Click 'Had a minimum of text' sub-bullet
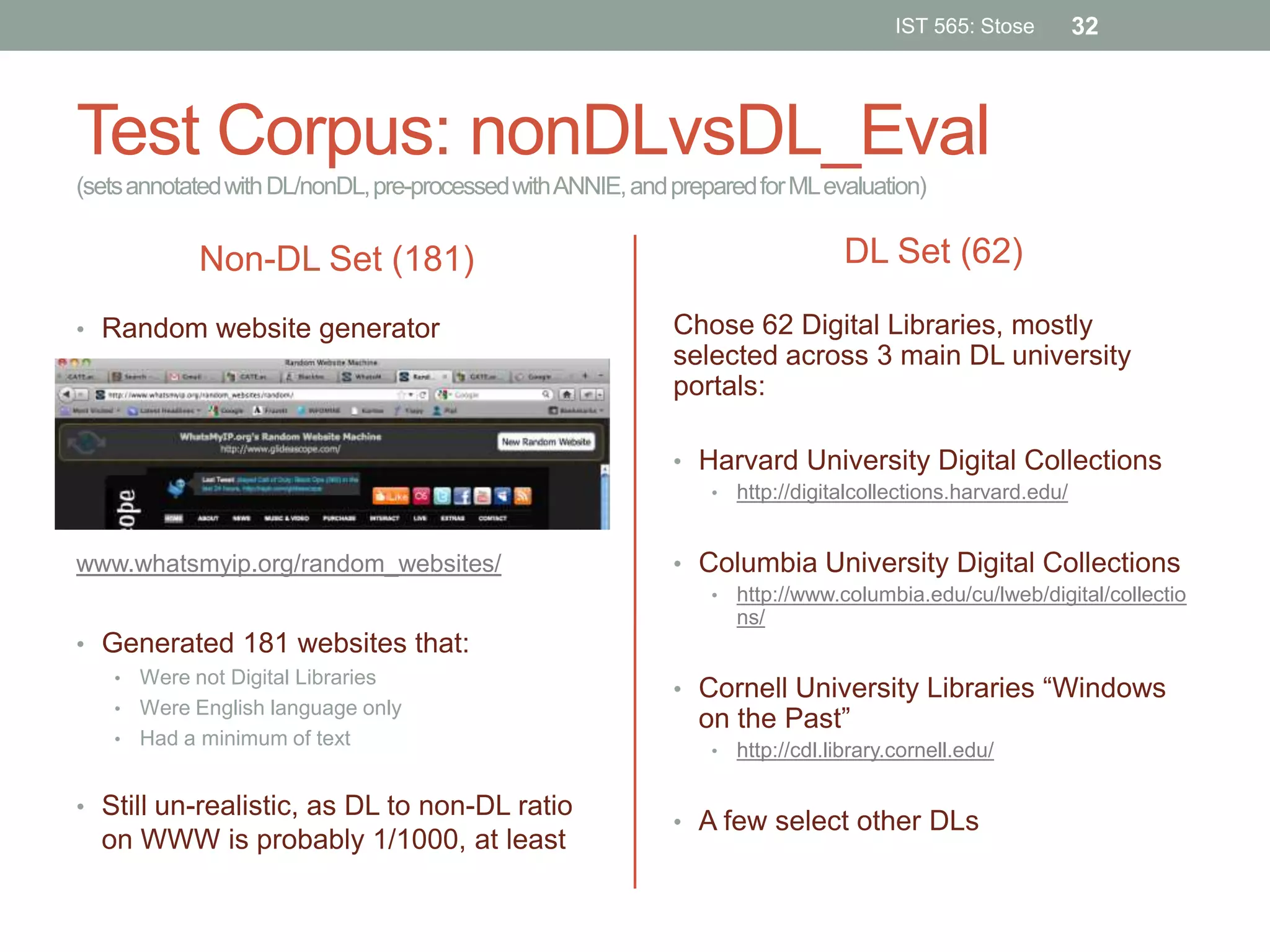 [245, 738]
